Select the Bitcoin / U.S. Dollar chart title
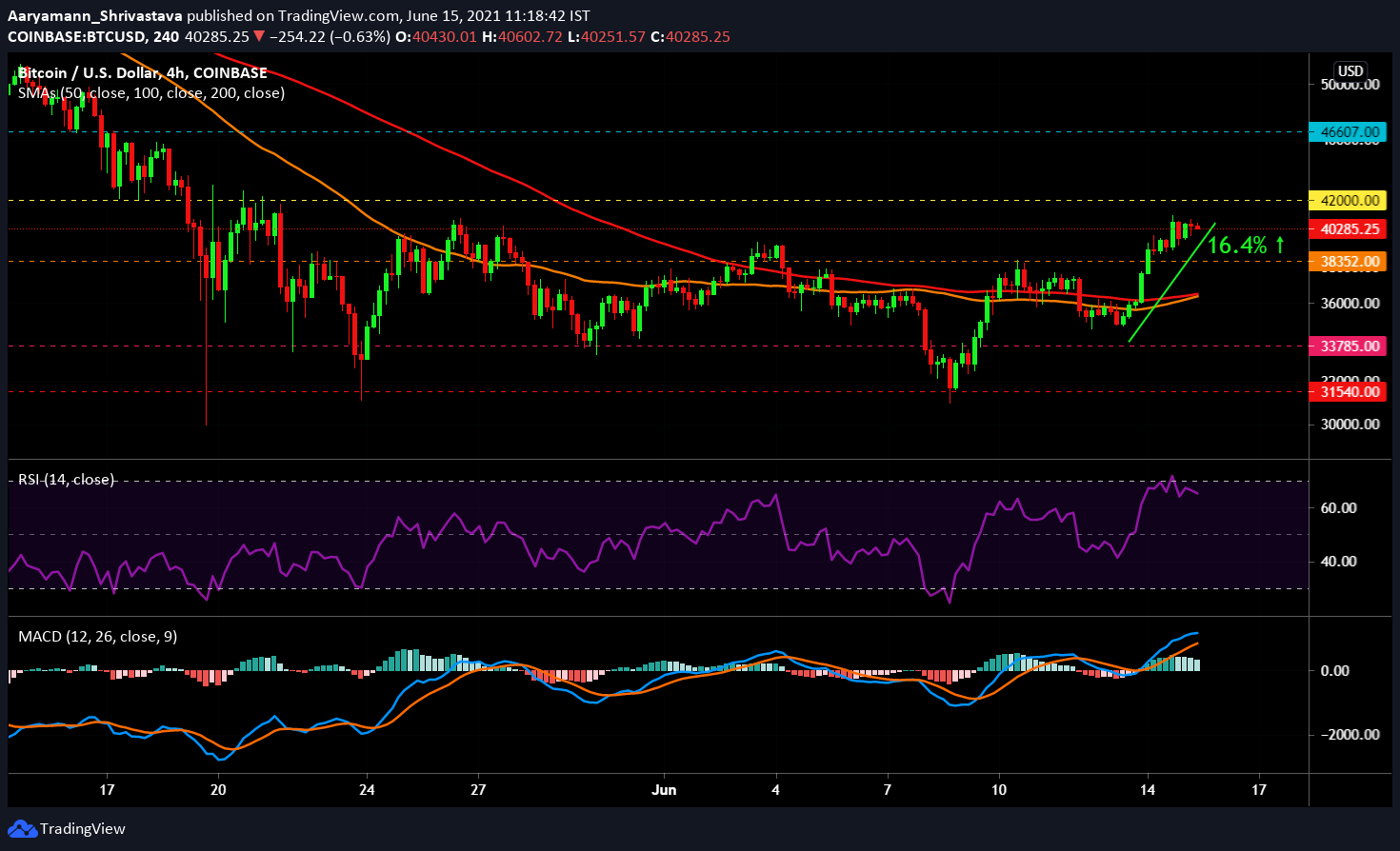The image size is (1400, 851). [x=143, y=72]
